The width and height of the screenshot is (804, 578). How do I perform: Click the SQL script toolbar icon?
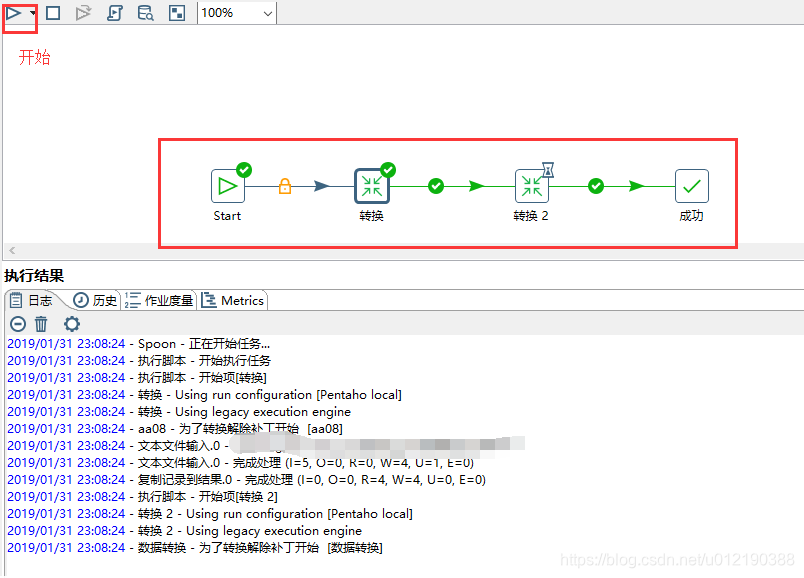[x=115, y=13]
